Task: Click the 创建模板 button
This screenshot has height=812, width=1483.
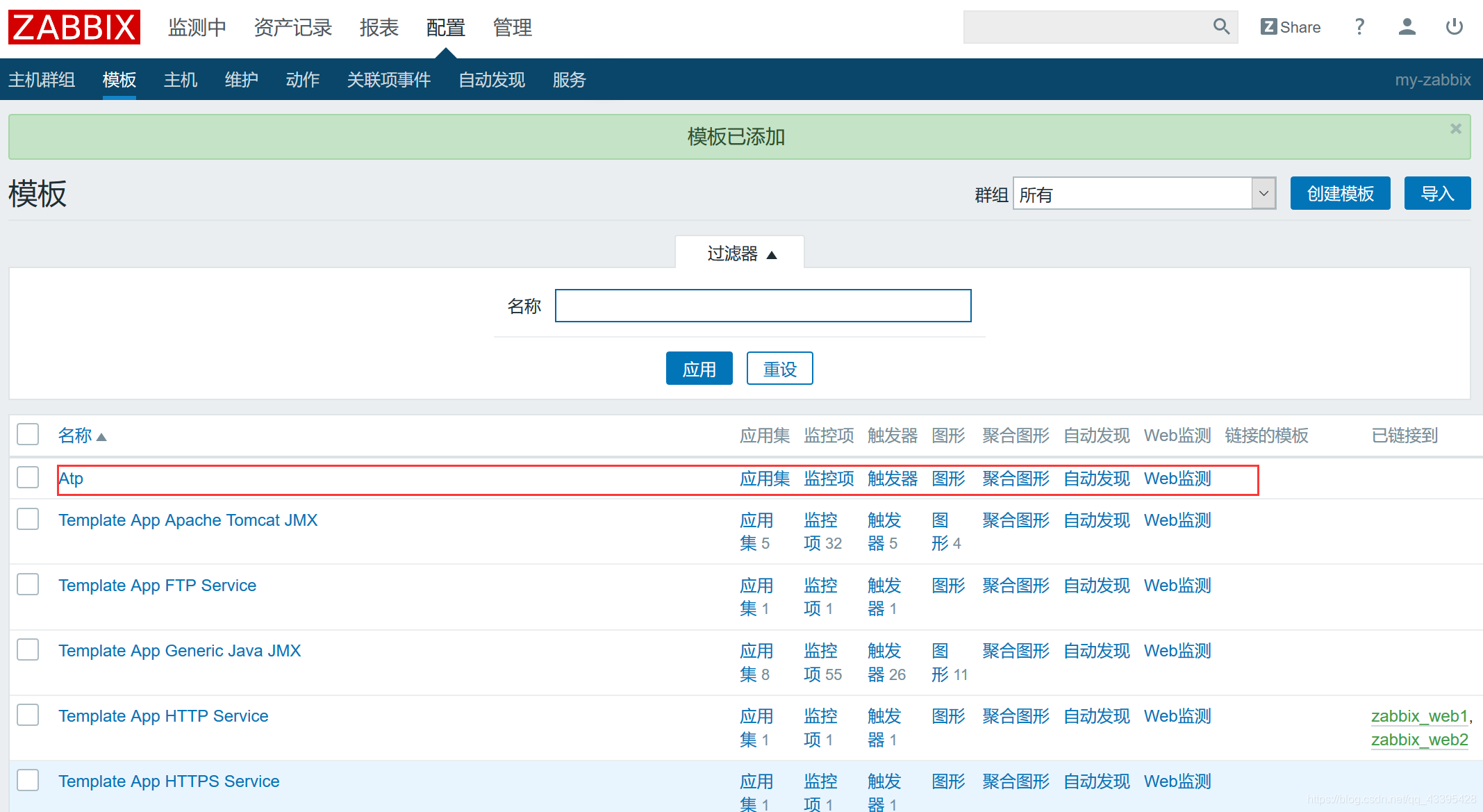Action: (1341, 193)
